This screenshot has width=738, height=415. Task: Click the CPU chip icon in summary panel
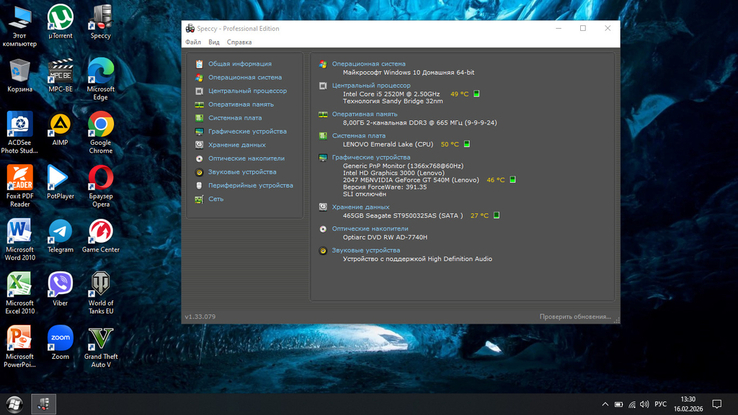click(323, 86)
